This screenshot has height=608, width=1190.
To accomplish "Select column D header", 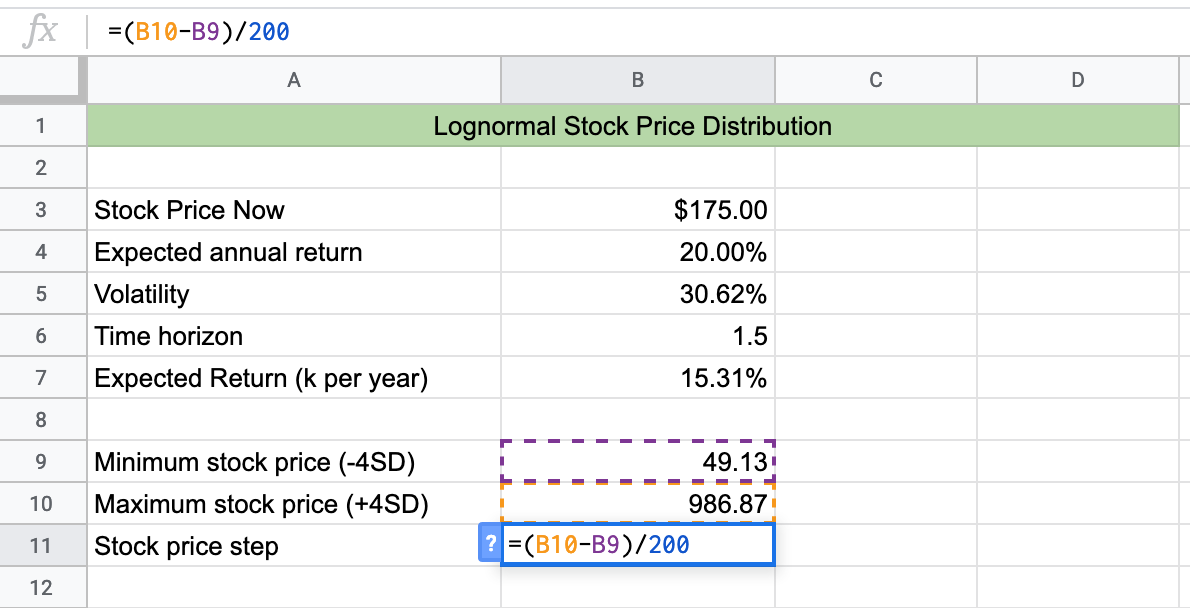I will click(1078, 80).
